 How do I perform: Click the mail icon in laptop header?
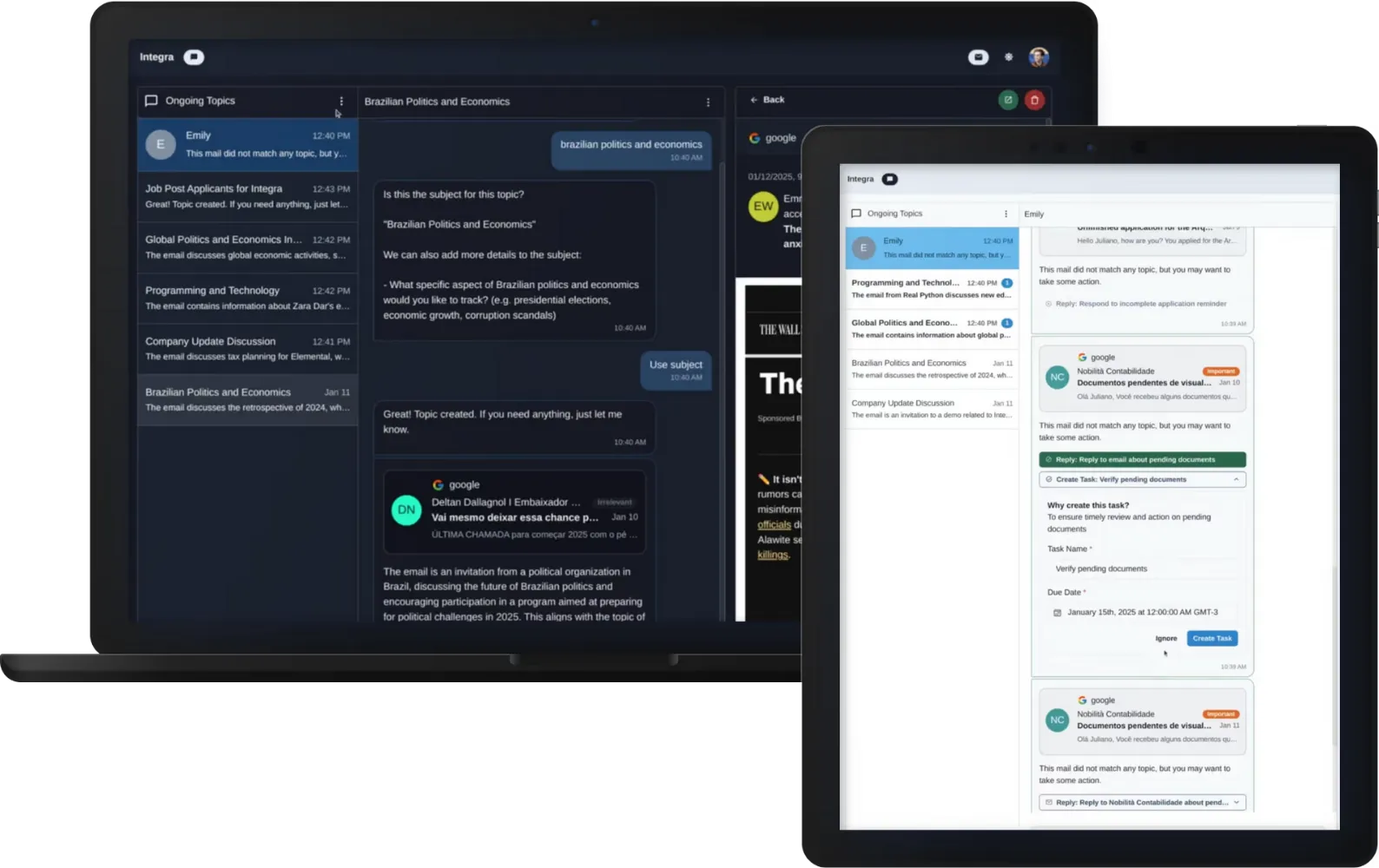click(x=978, y=57)
